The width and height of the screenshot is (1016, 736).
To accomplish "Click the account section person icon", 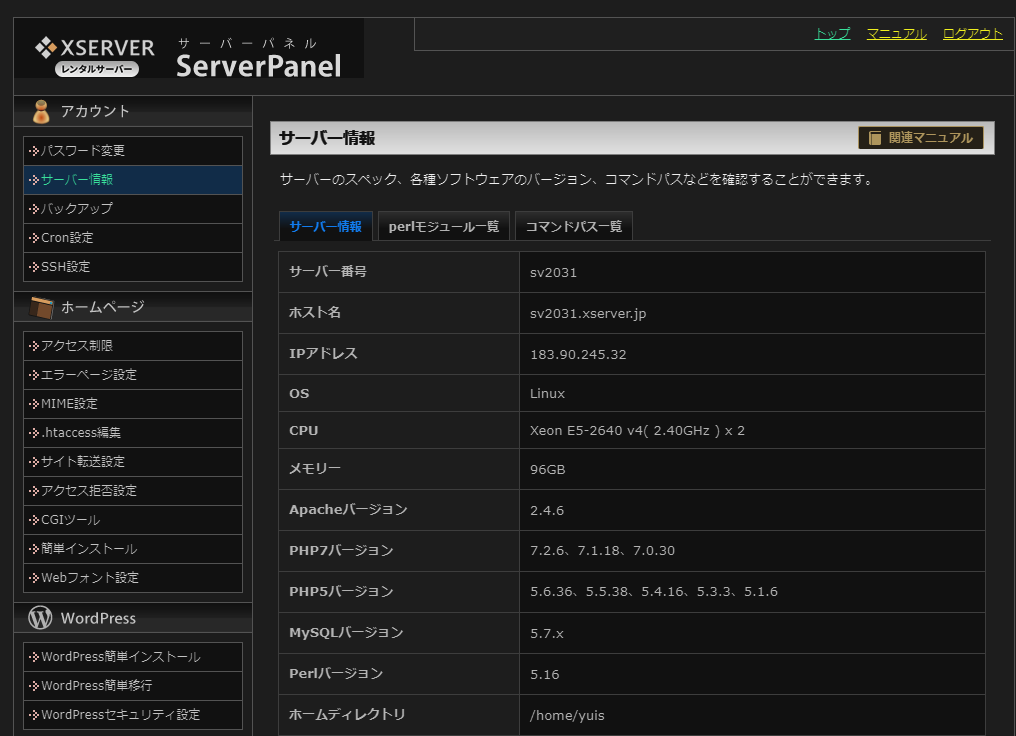I will [x=41, y=111].
